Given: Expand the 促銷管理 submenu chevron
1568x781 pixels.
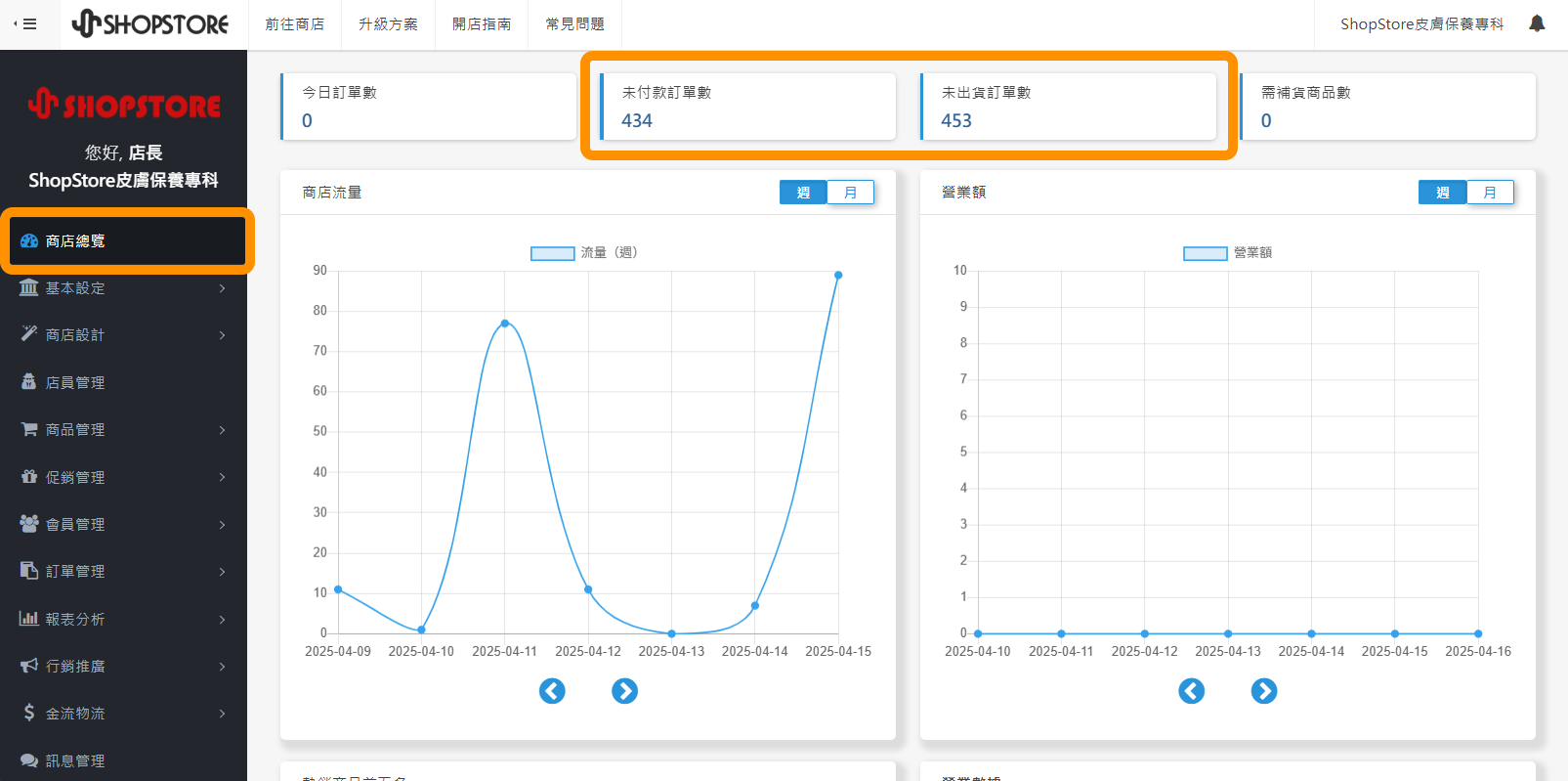Looking at the screenshot, I should coord(222,477).
